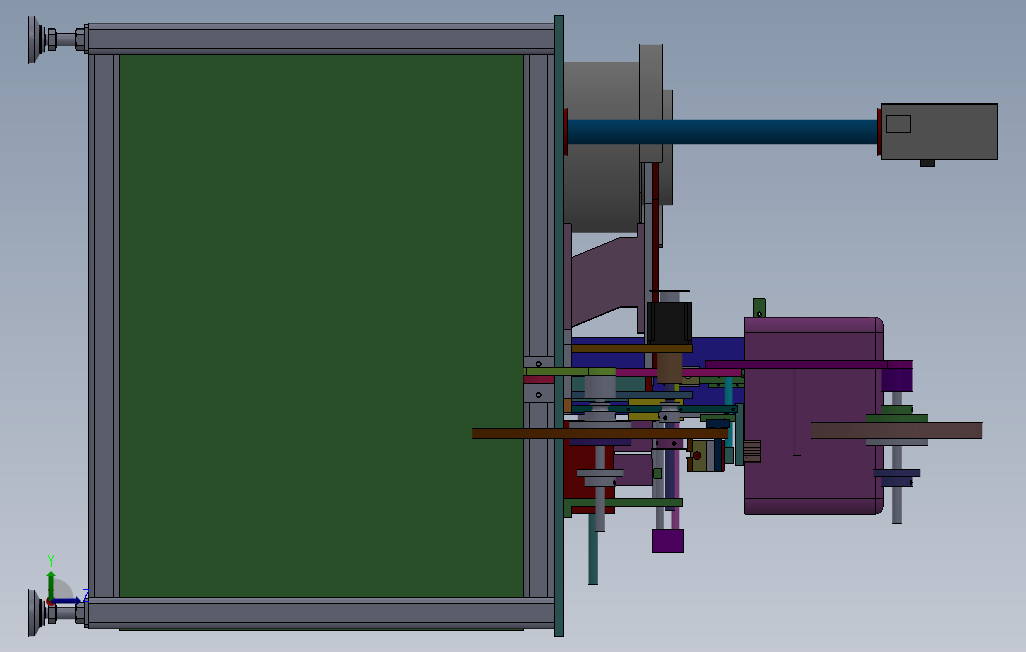Select the small black bump under motor box

tap(927, 163)
